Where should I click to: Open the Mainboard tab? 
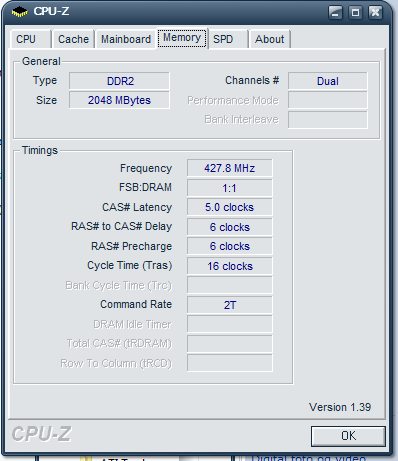[x=126, y=39]
